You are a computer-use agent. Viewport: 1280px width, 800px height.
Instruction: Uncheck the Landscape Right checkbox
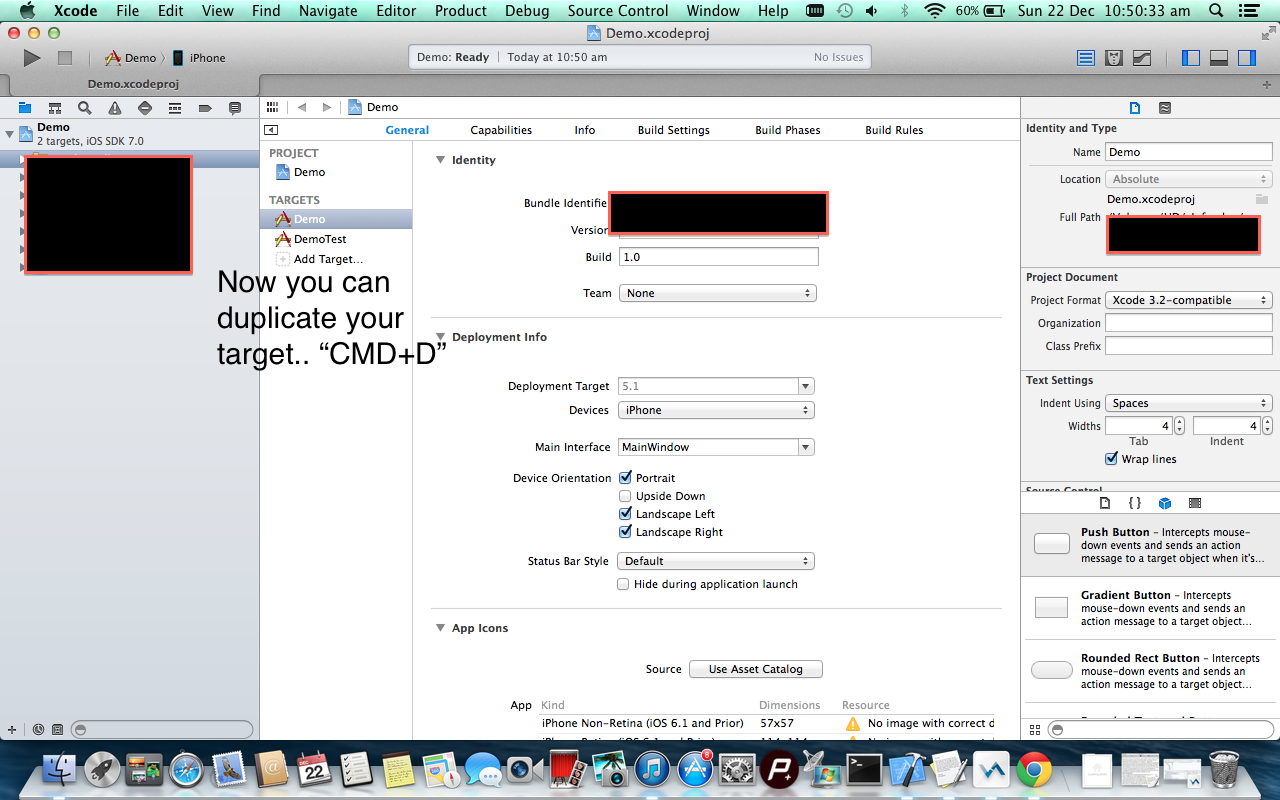point(625,532)
